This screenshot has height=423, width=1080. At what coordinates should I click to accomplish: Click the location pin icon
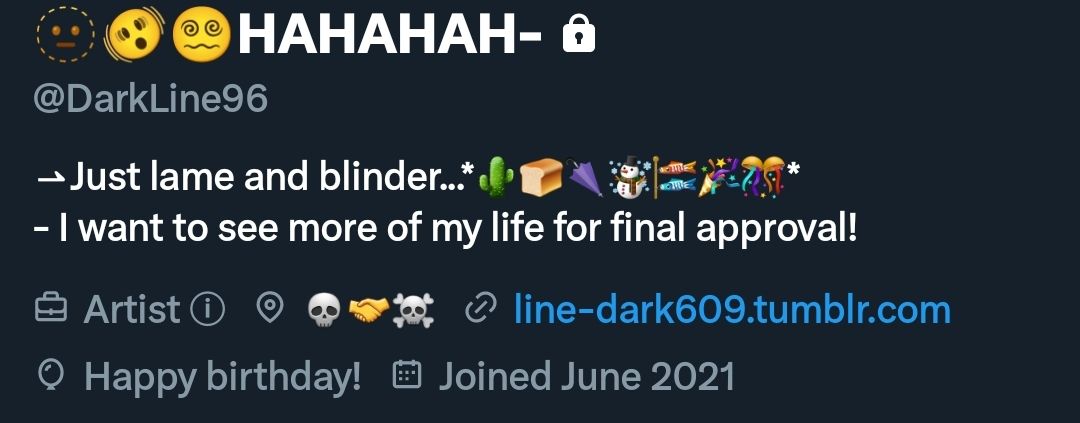coord(269,309)
